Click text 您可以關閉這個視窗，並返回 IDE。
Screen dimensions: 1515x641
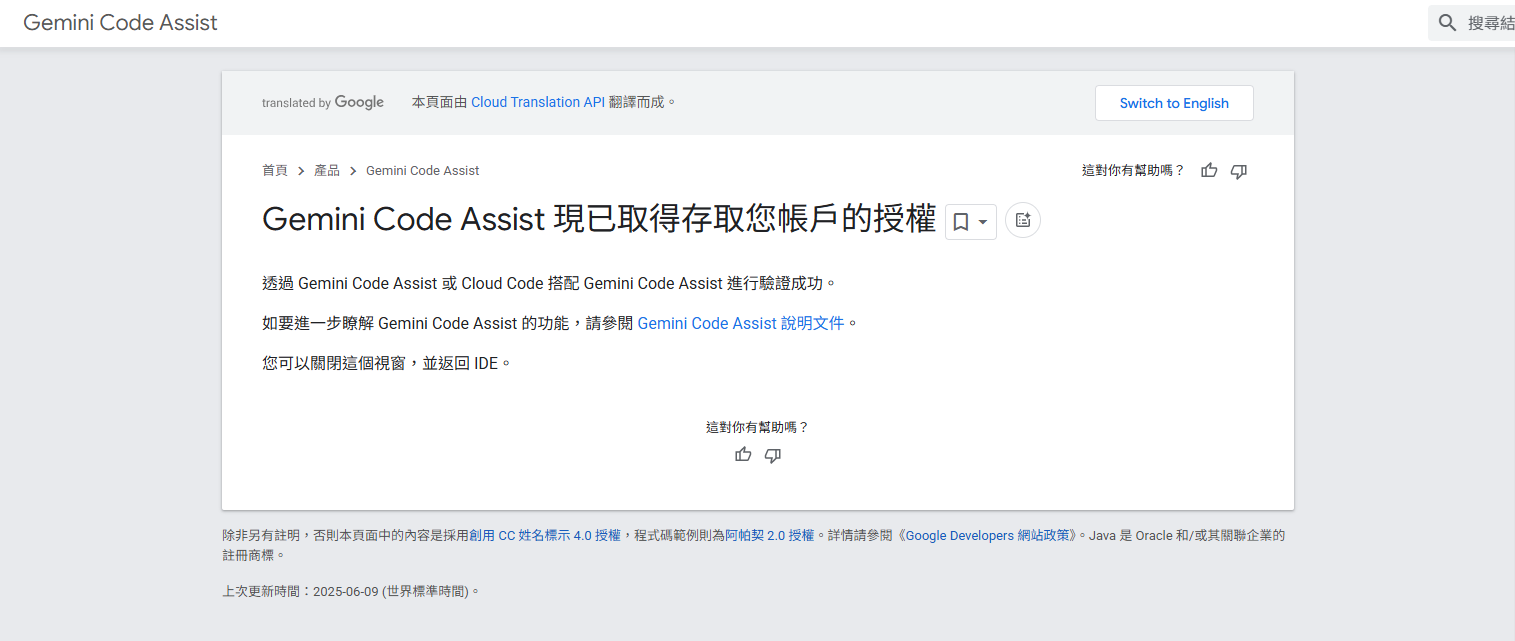[387, 363]
